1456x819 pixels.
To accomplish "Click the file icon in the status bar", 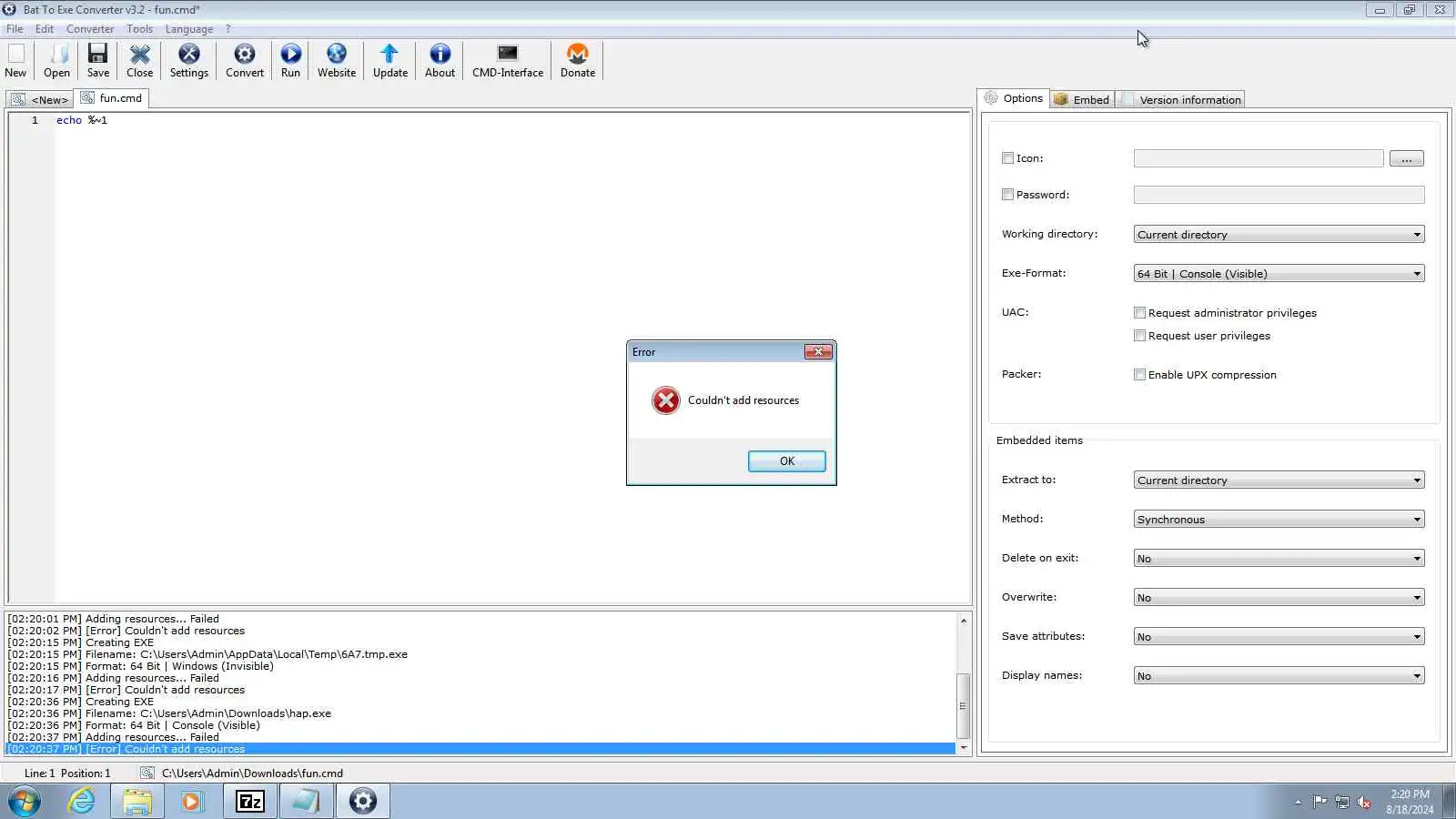I will pyautogui.click(x=147, y=773).
